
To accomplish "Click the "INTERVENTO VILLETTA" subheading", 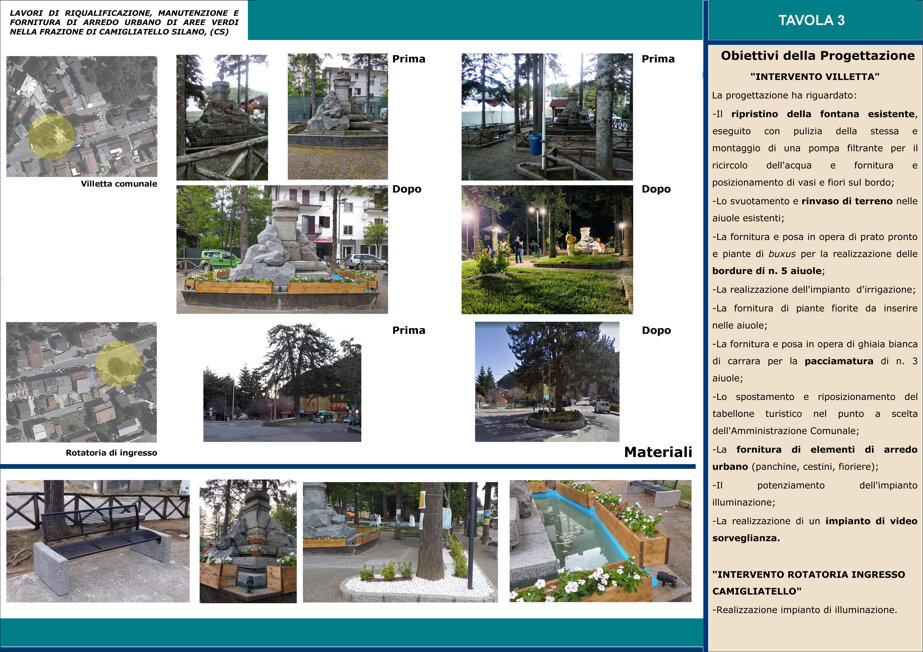I will coord(815,76).
